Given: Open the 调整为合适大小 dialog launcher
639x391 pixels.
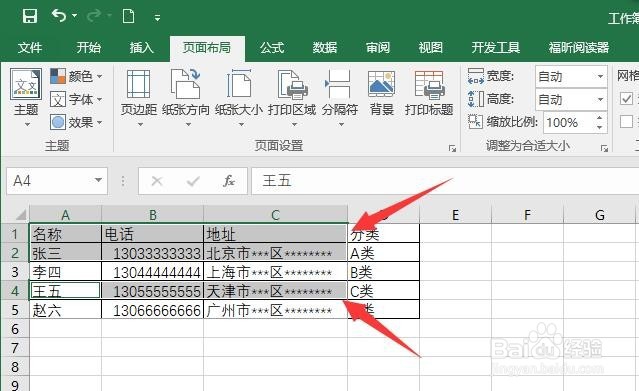Looking at the screenshot, I should pos(604,148).
